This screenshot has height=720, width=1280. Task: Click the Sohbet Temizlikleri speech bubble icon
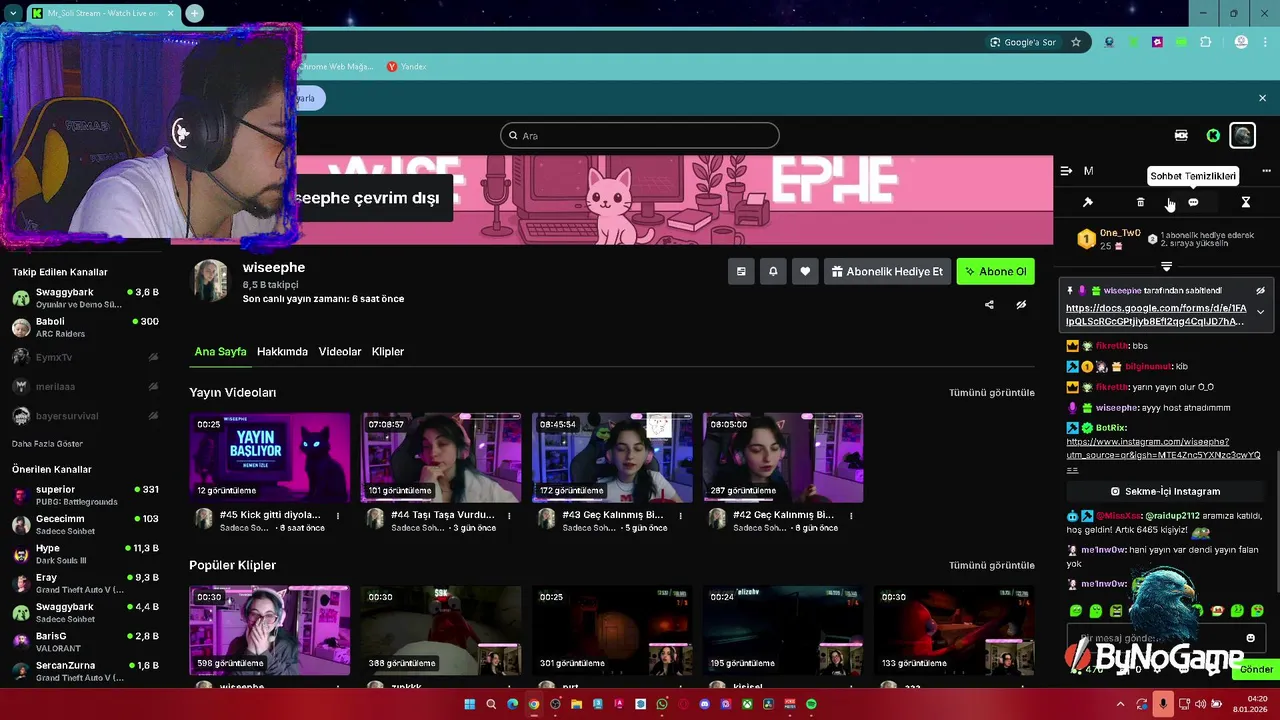coord(1193,202)
